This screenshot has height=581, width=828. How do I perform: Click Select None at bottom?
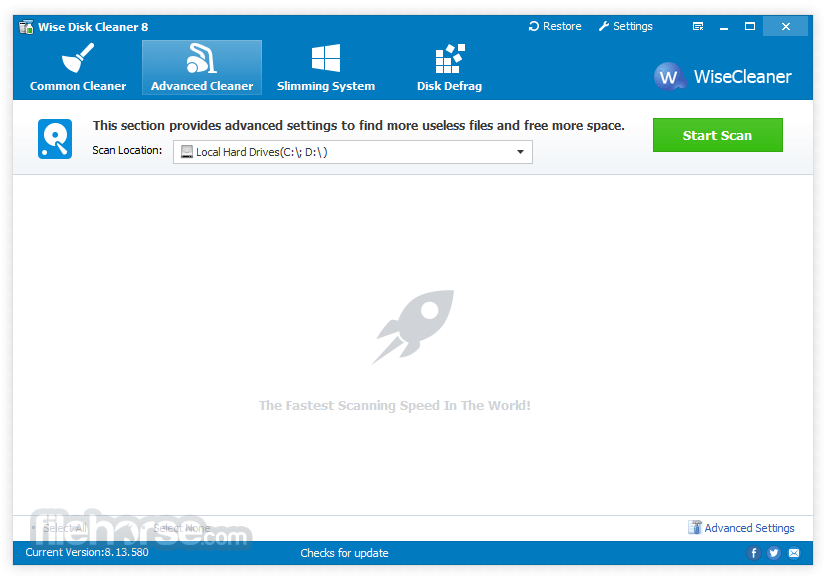tap(182, 528)
